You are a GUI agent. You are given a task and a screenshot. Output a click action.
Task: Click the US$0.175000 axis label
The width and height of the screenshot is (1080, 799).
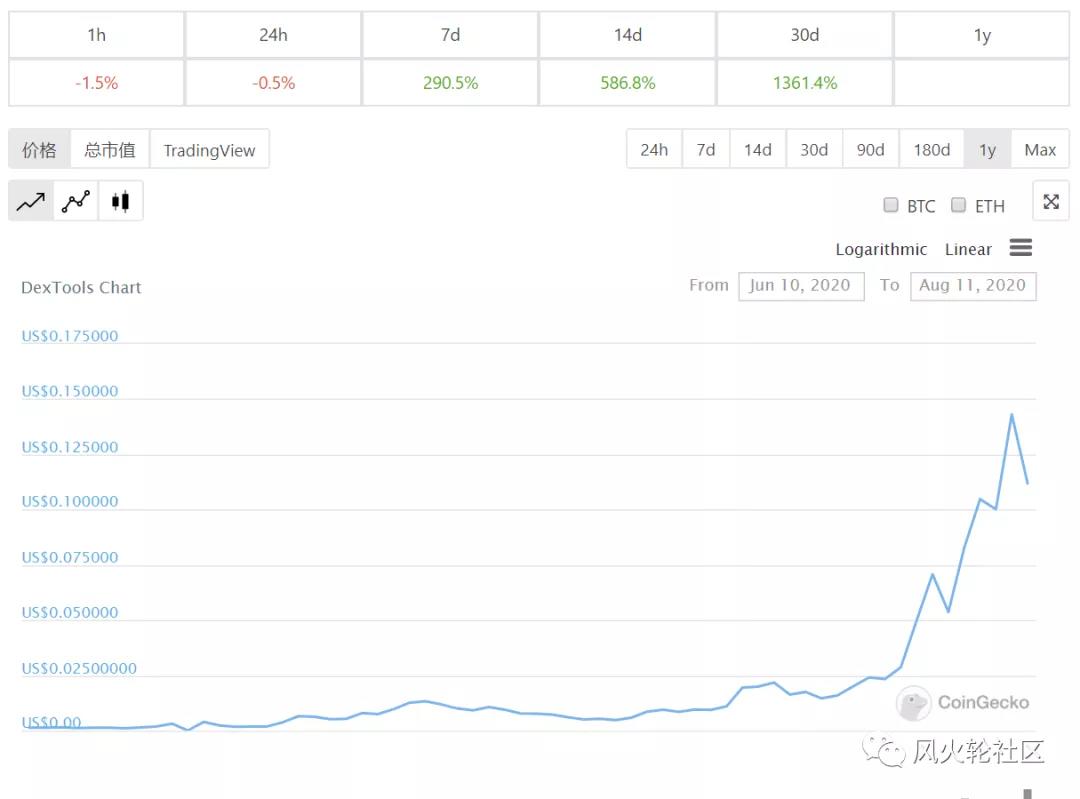coord(70,335)
